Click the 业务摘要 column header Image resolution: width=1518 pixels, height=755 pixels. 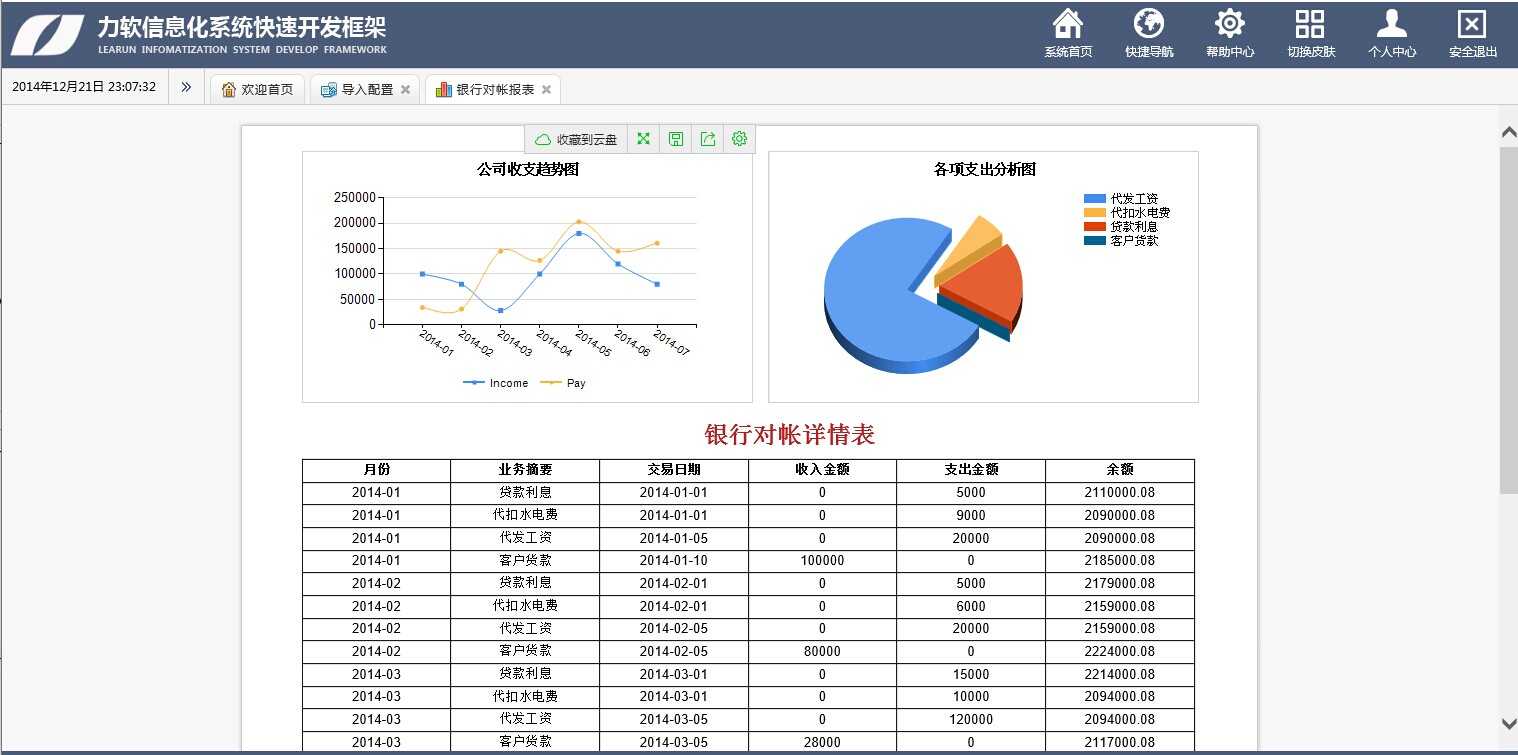tap(525, 470)
